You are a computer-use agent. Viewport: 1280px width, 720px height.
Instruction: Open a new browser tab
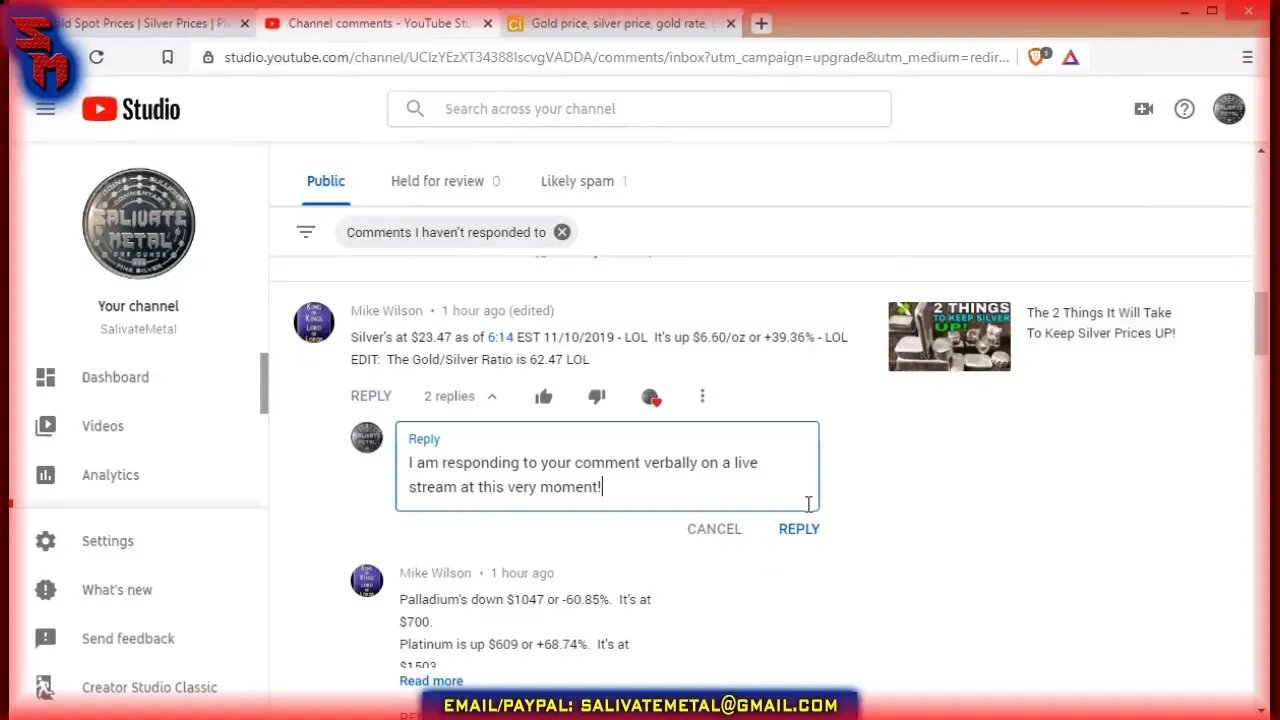761,23
